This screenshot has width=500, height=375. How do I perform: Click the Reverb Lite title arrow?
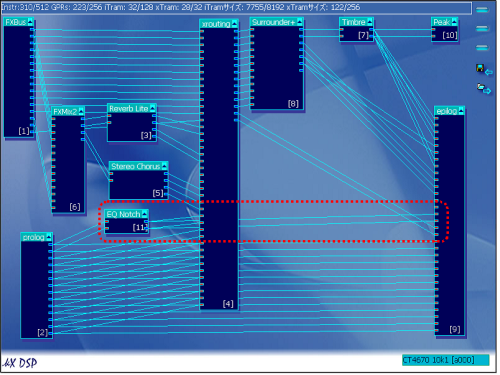point(152,108)
